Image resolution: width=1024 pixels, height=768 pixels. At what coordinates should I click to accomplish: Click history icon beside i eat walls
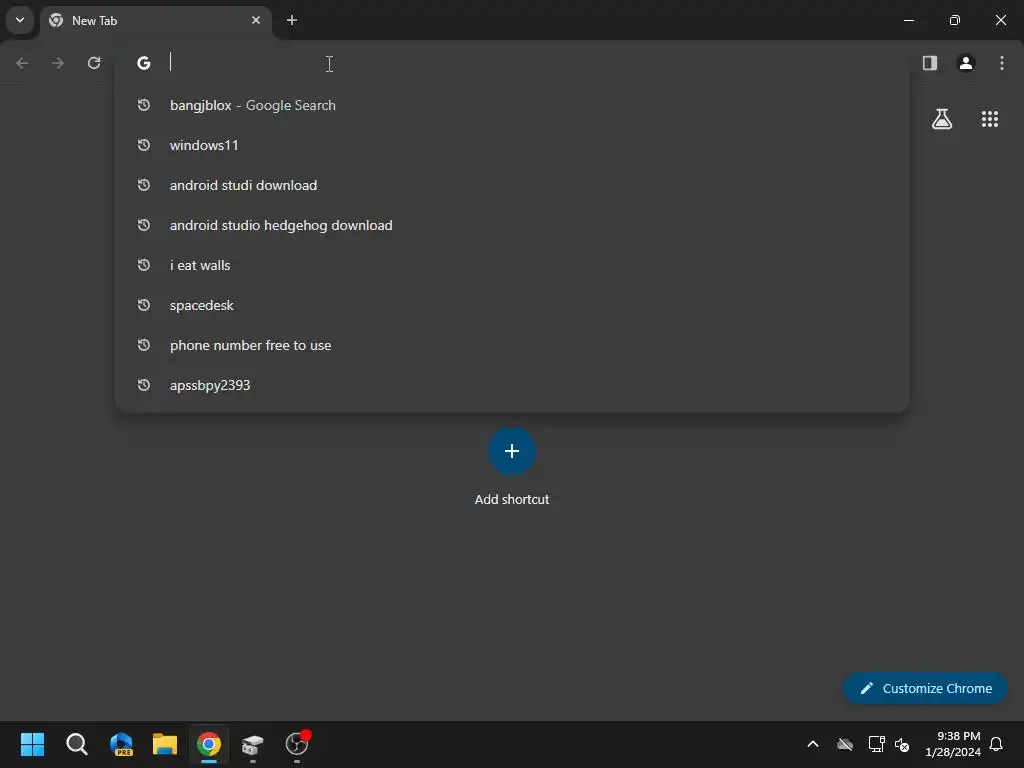tap(144, 265)
